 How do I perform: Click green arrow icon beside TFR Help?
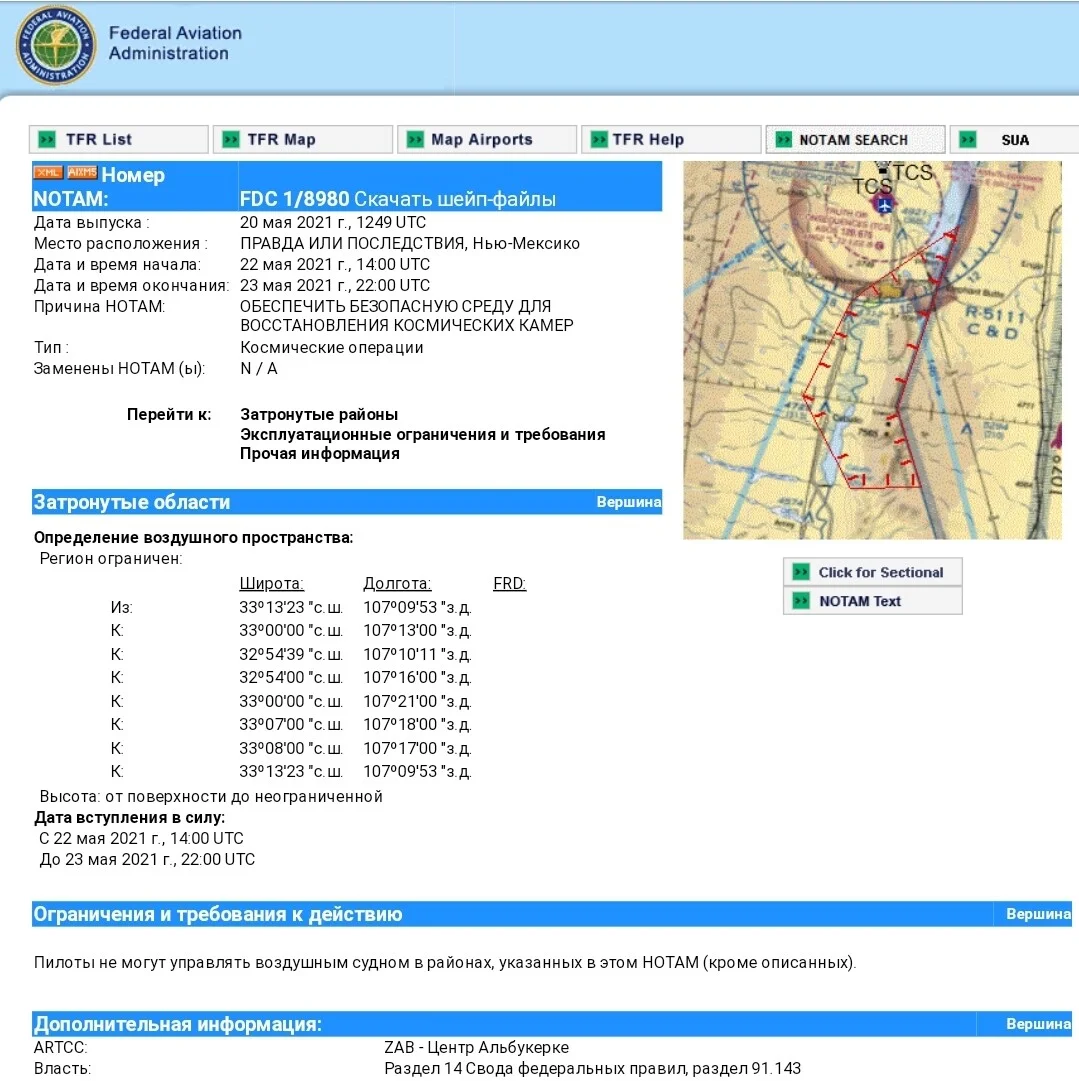(x=599, y=139)
